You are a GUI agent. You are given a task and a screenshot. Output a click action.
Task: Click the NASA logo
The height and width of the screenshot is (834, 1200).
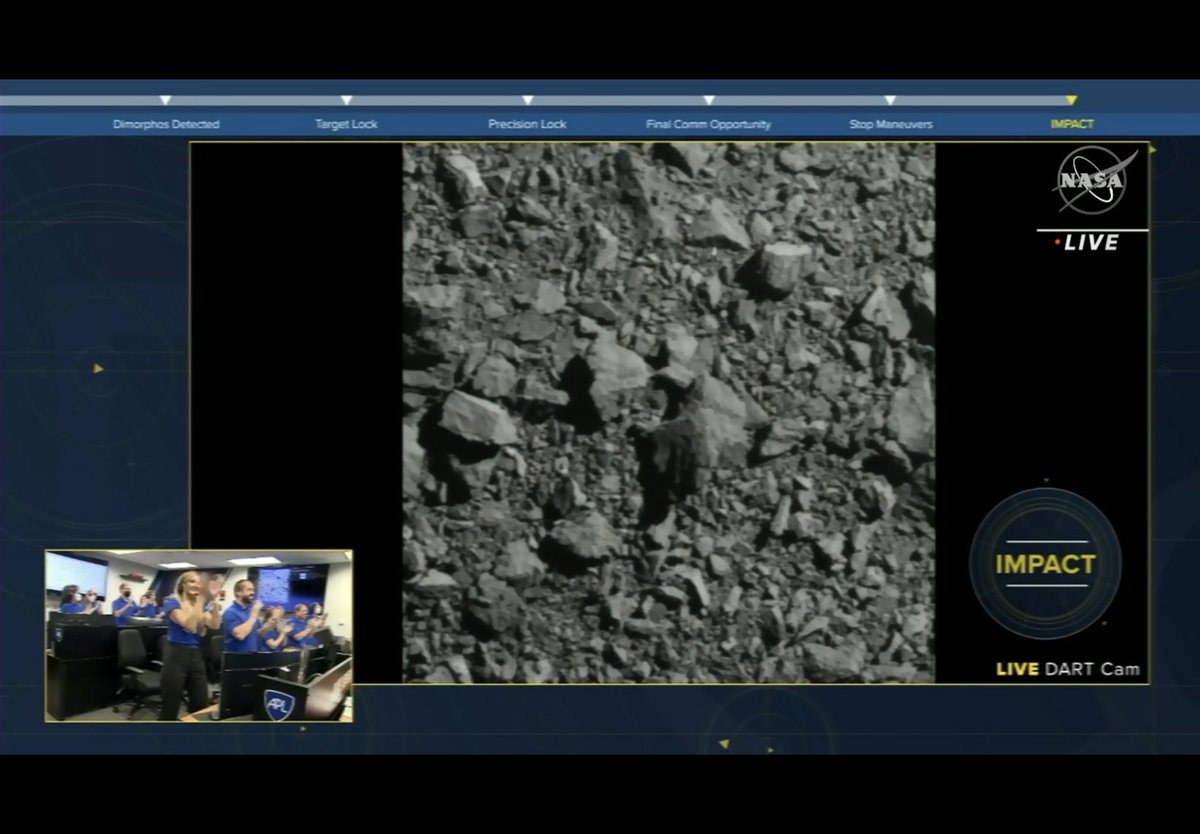click(1093, 180)
